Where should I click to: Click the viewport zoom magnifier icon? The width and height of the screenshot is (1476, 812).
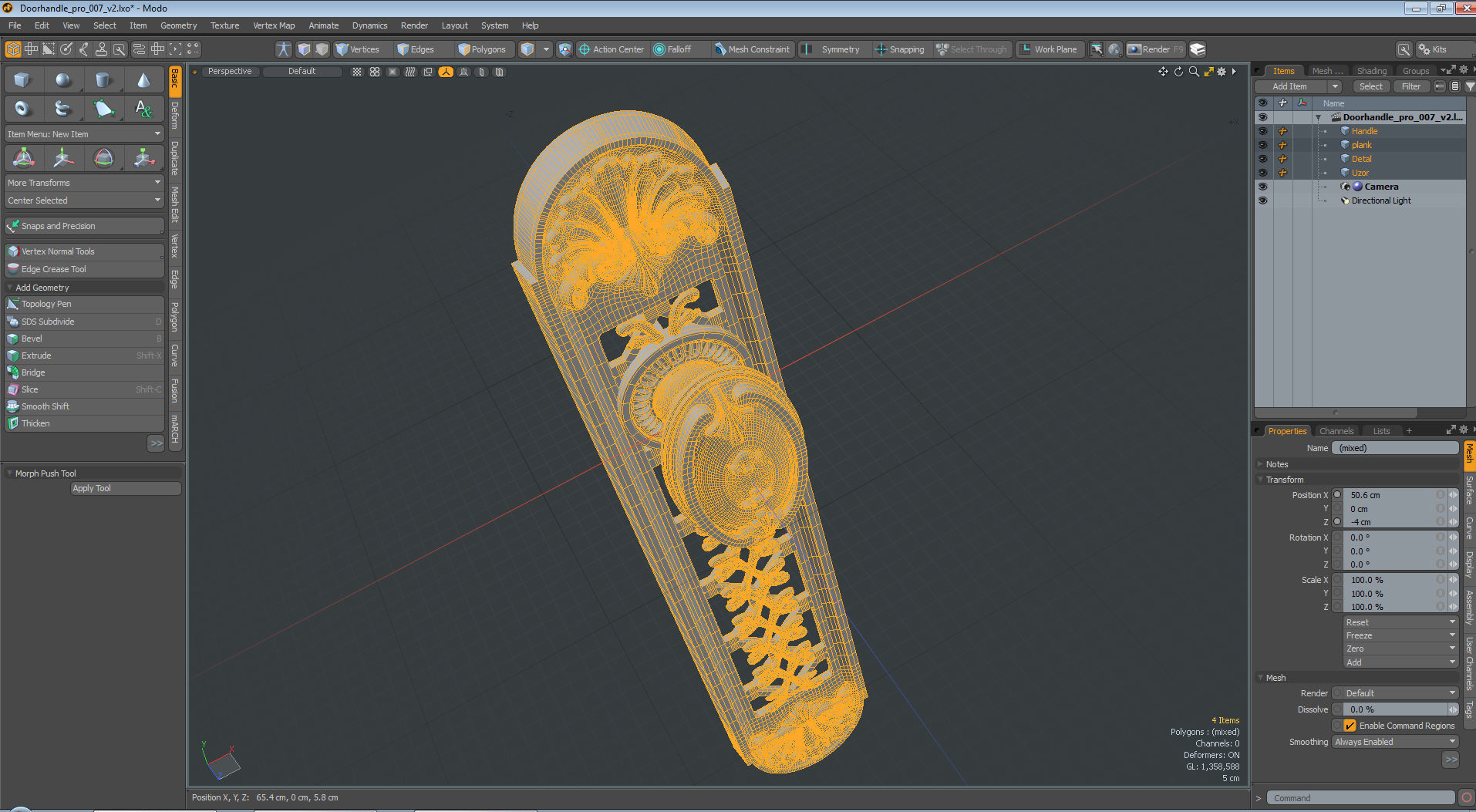(x=1194, y=72)
